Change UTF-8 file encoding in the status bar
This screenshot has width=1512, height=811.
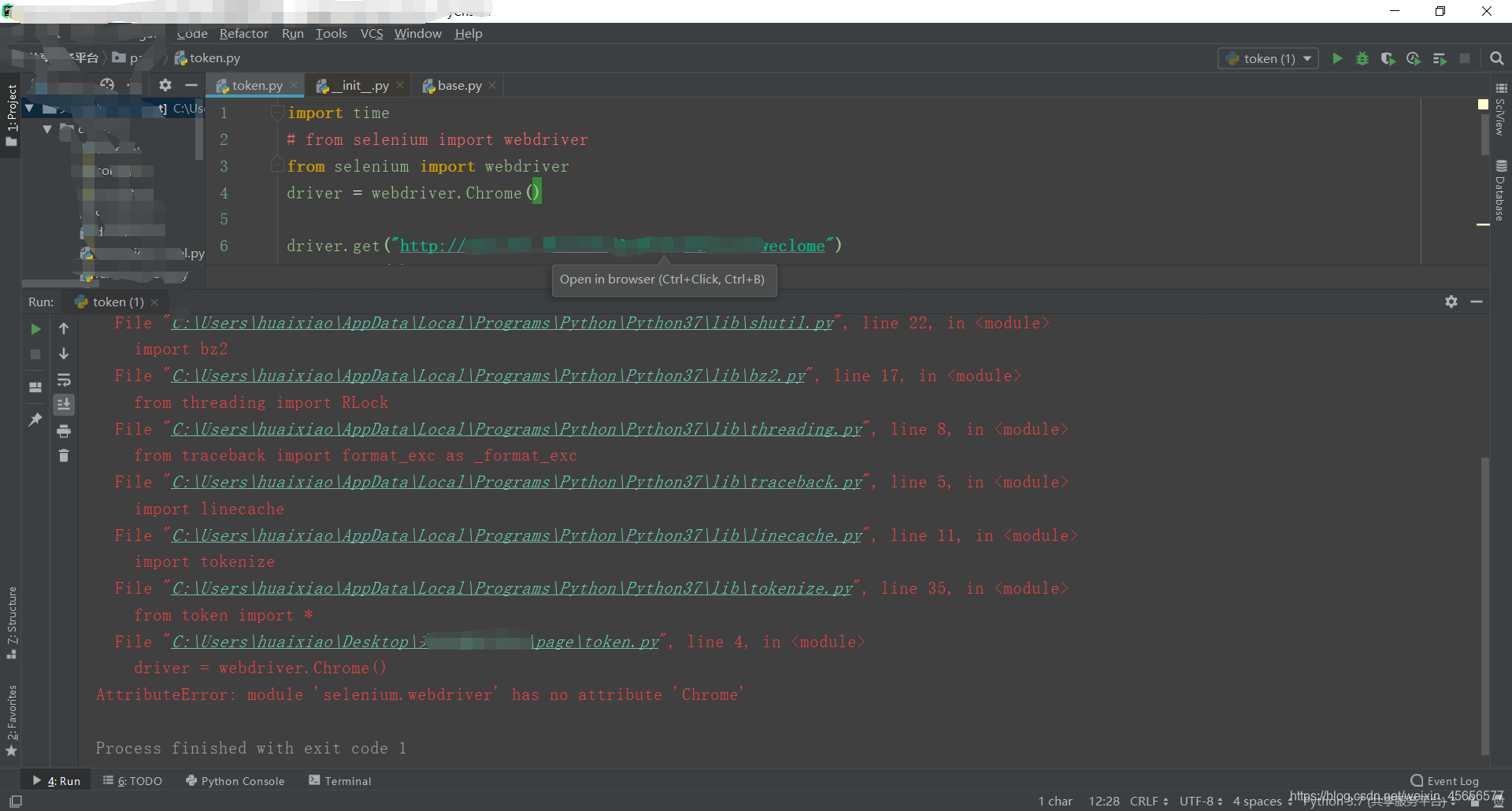(1201, 801)
